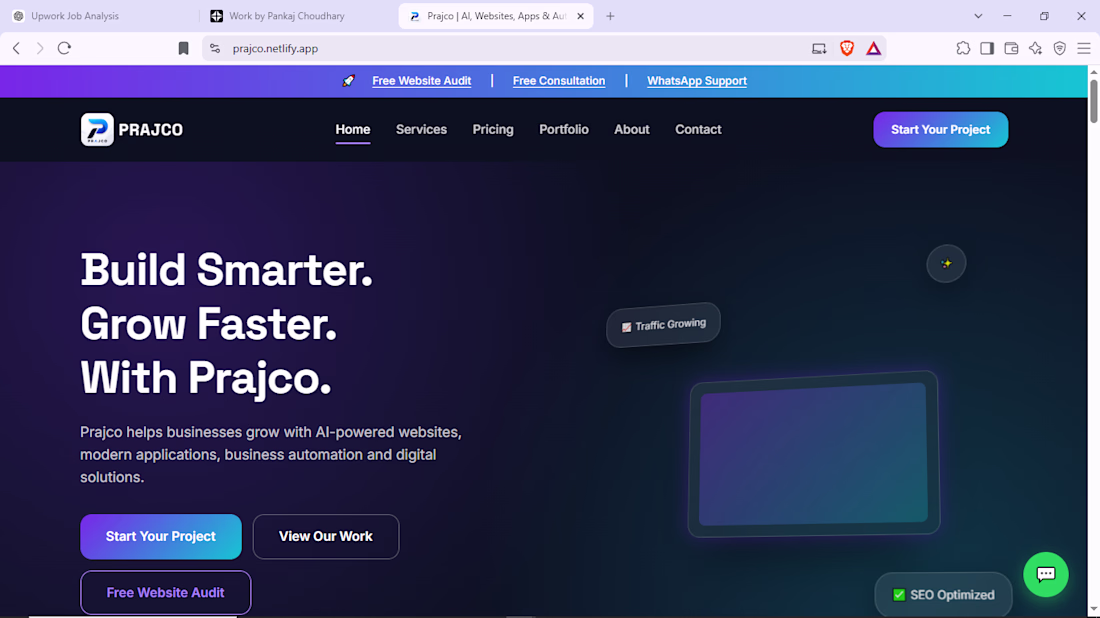Open Pricing in site navigation
The width and height of the screenshot is (1100, 618).
click(493, 130)
